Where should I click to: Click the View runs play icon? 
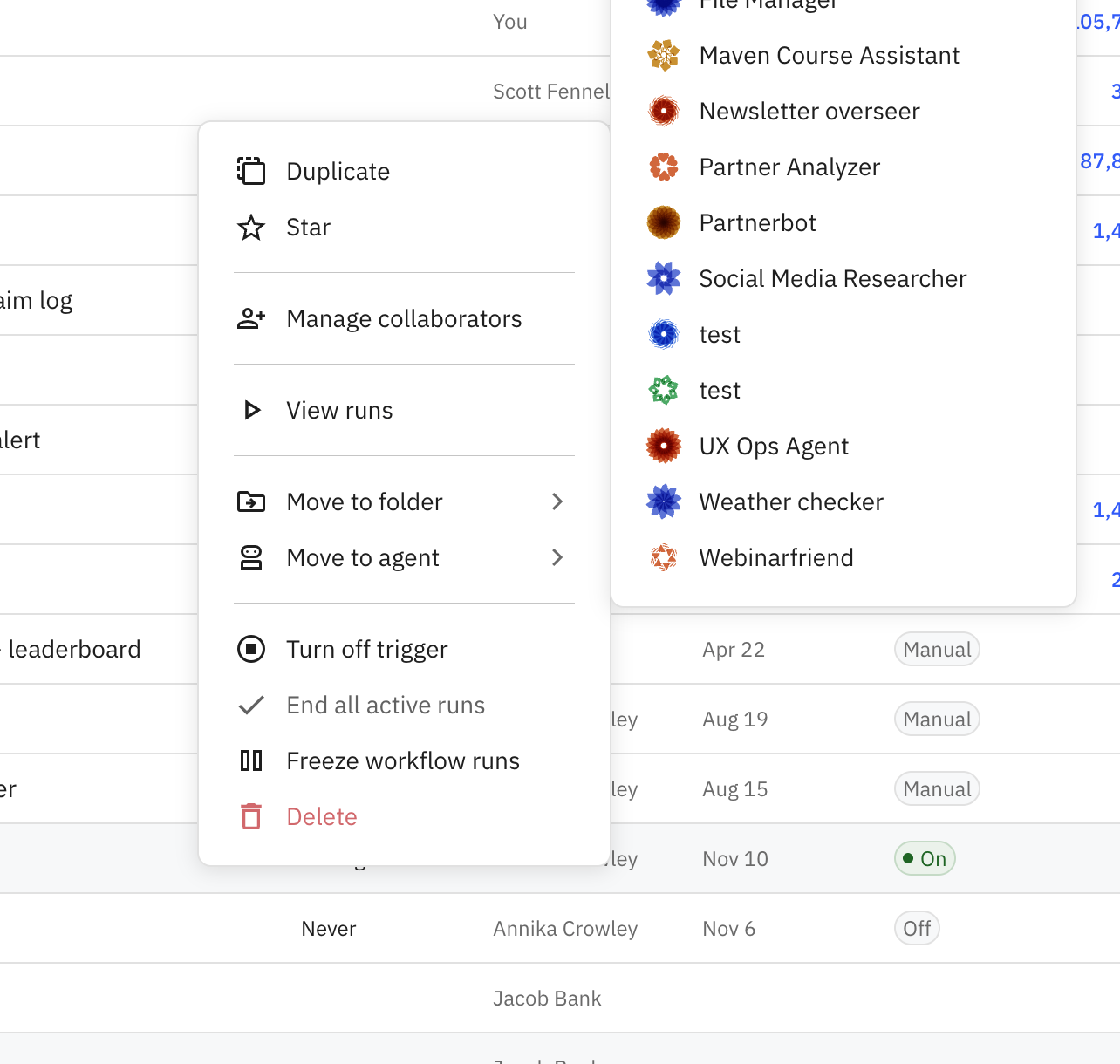[x=252, y=411]
